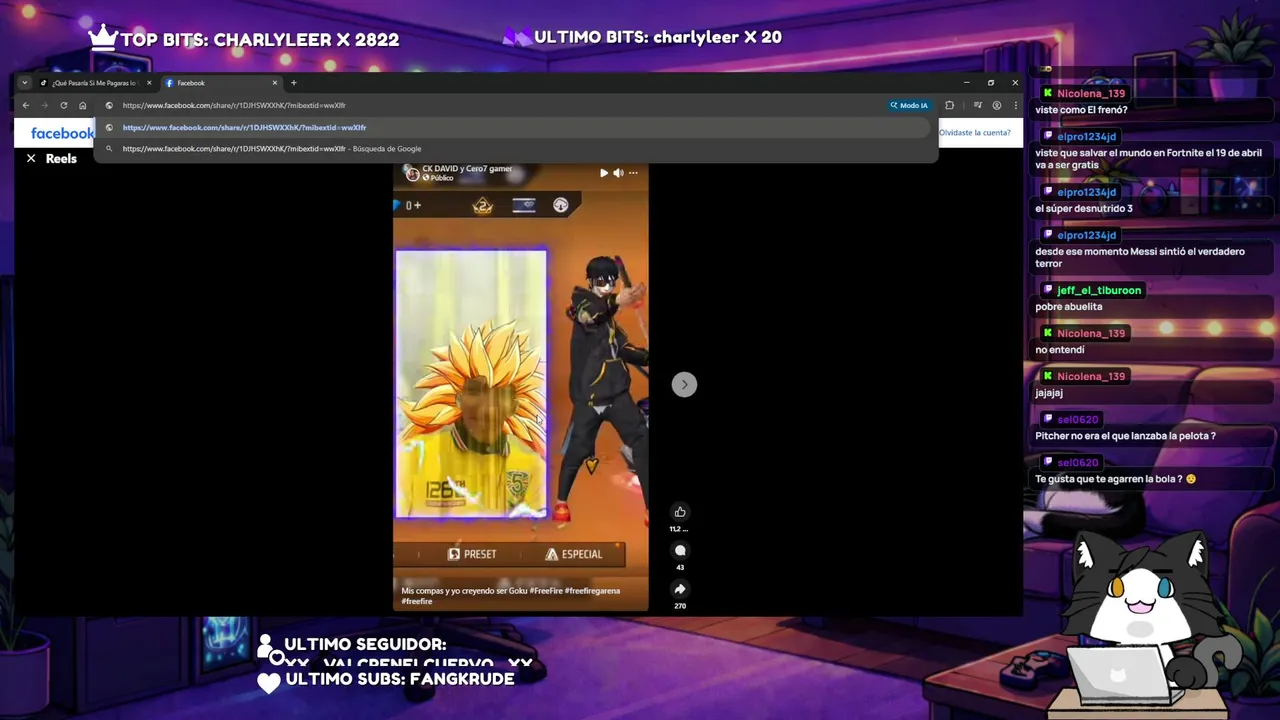Share the reel with the arrow icon
Image resolution: width=1280 pixels, height=720 pixels.
point(680,589)
